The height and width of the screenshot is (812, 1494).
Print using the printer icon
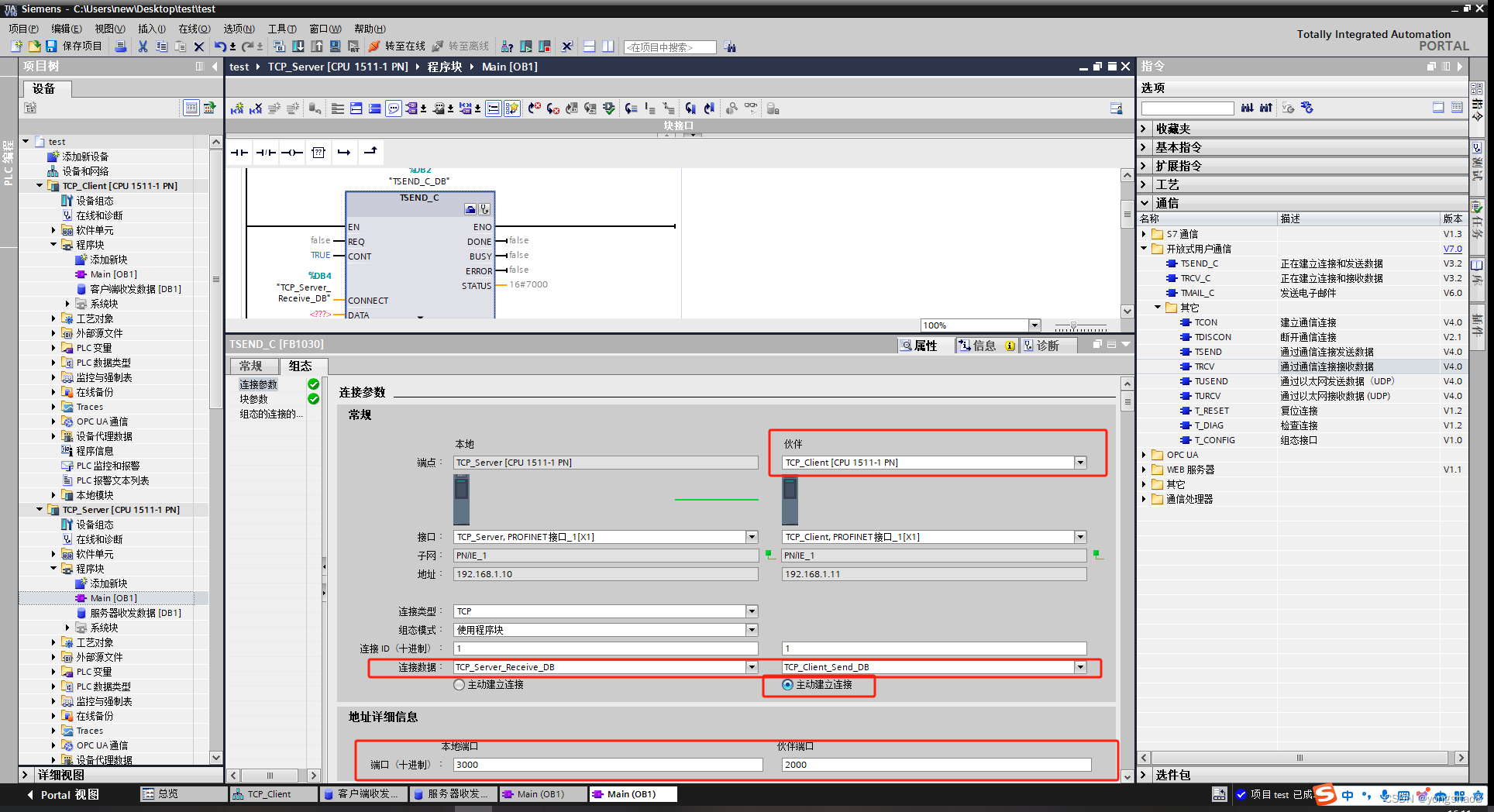pyautogui.click(x=121, y=46)
